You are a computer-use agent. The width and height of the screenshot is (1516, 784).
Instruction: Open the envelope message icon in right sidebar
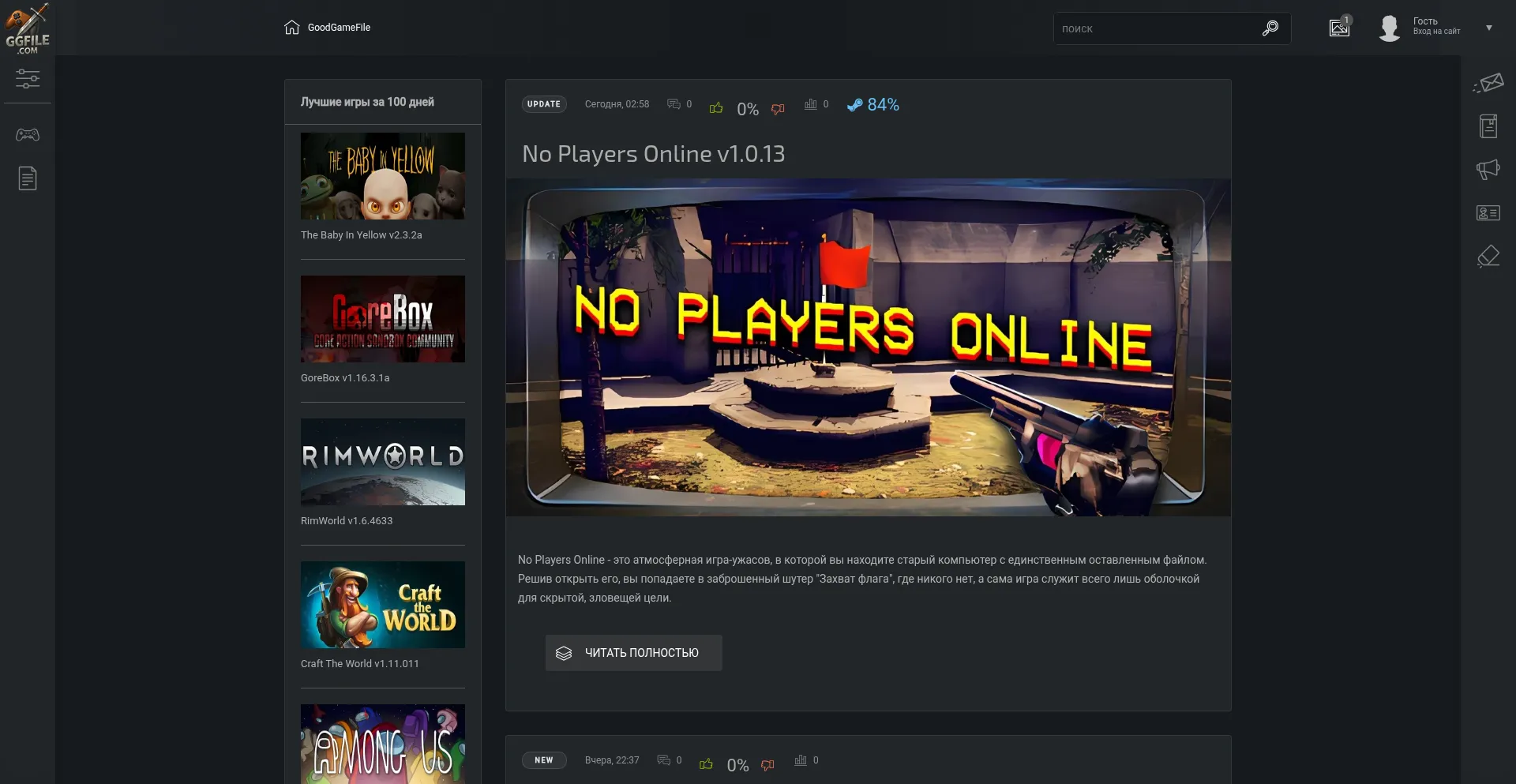coord(1488,82)
